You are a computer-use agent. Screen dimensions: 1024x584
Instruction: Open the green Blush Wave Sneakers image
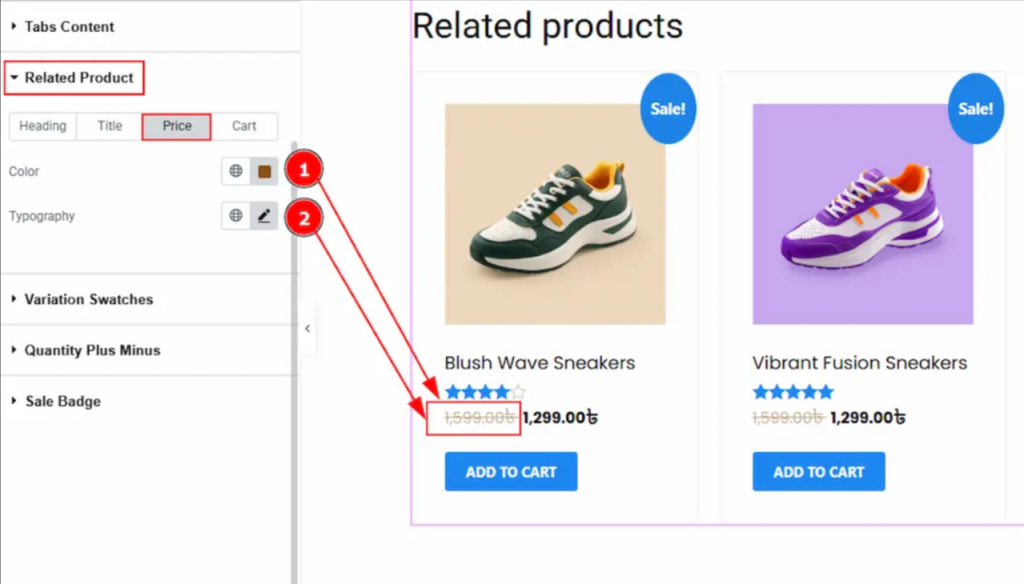555,214
